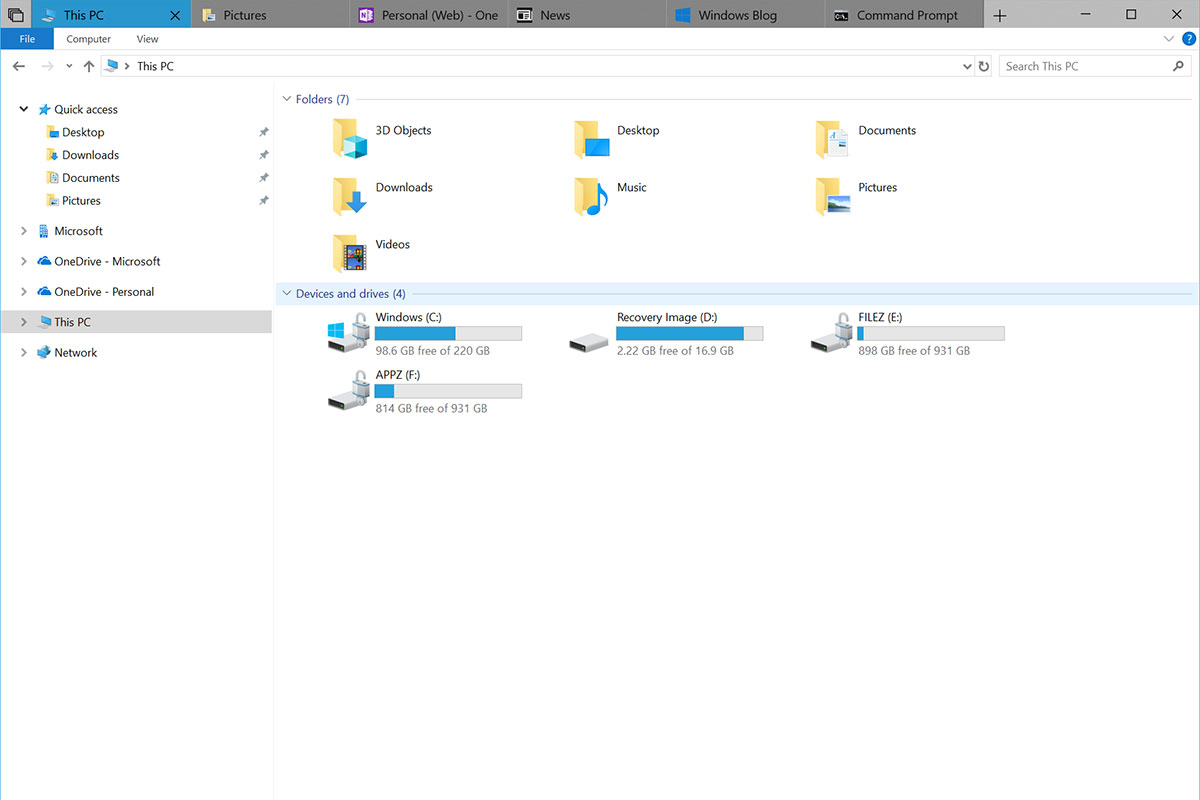Click the Search This PC field
The image size is (1200, 800).
(1085, 66)
